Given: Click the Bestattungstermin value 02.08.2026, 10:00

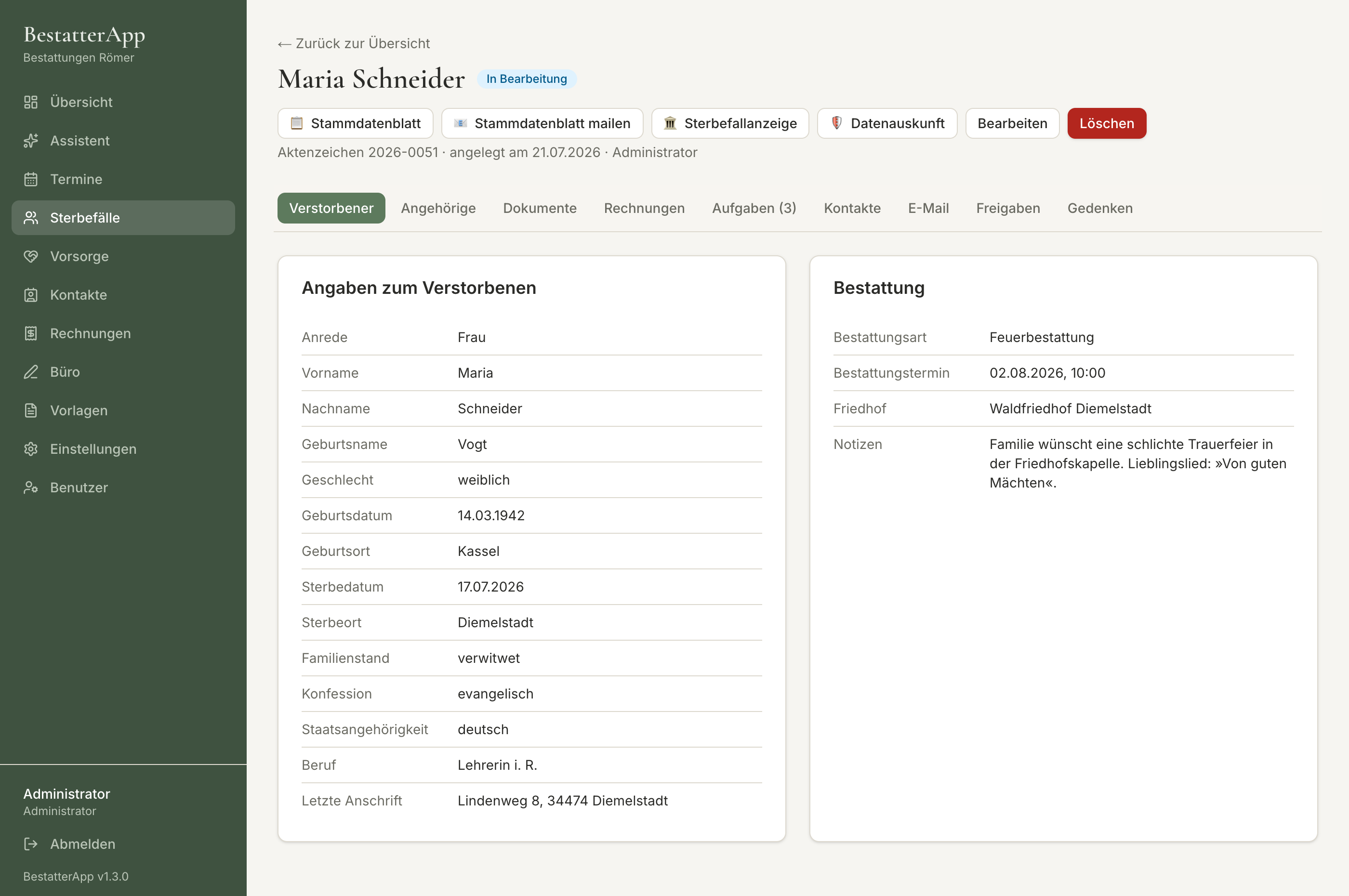Looking at the screenshot, I should point(1047,373).
